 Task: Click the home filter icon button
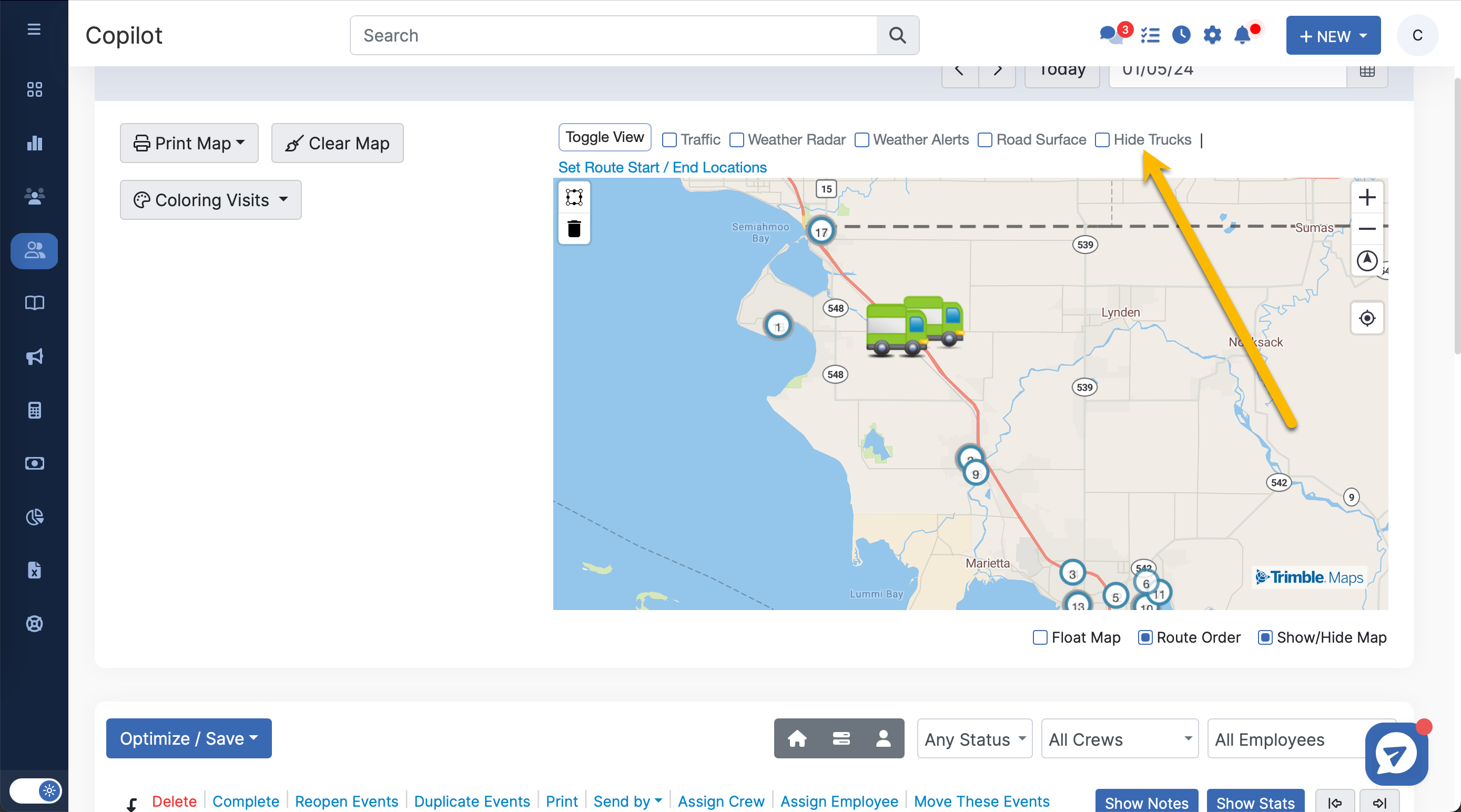click(797, 738)
